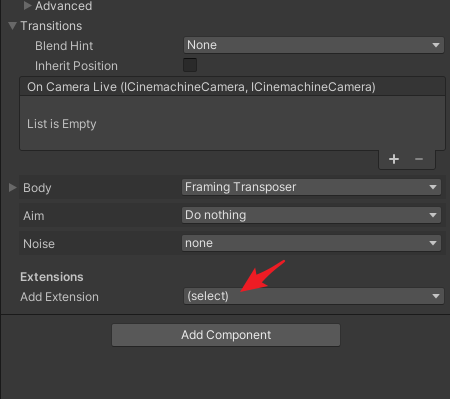The height and width of the screenshot is (399, 450).
Task: Click the Extensions heading
Action: [52, 277]
